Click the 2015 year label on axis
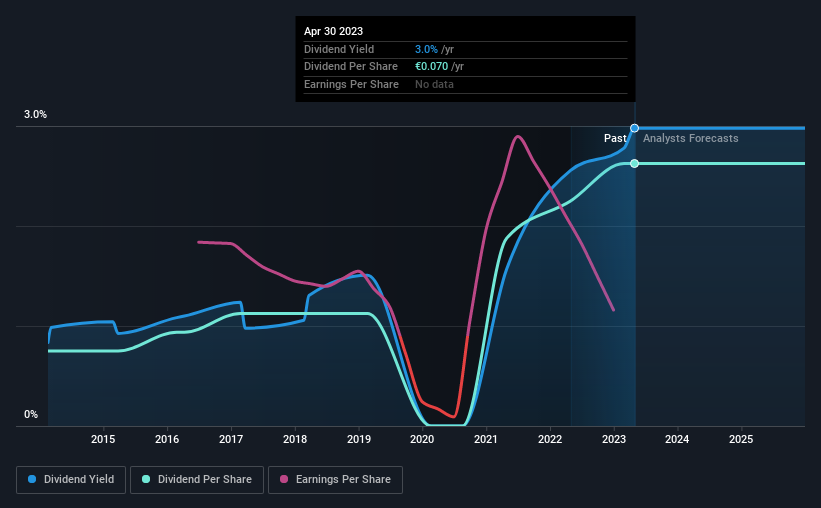This screenshot has width=821, height=508. click(x=103, y=439)
